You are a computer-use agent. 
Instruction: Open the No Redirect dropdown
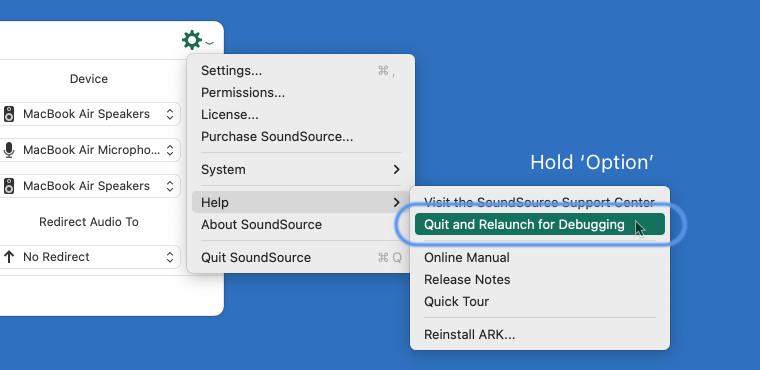click(x=89, y=257)
